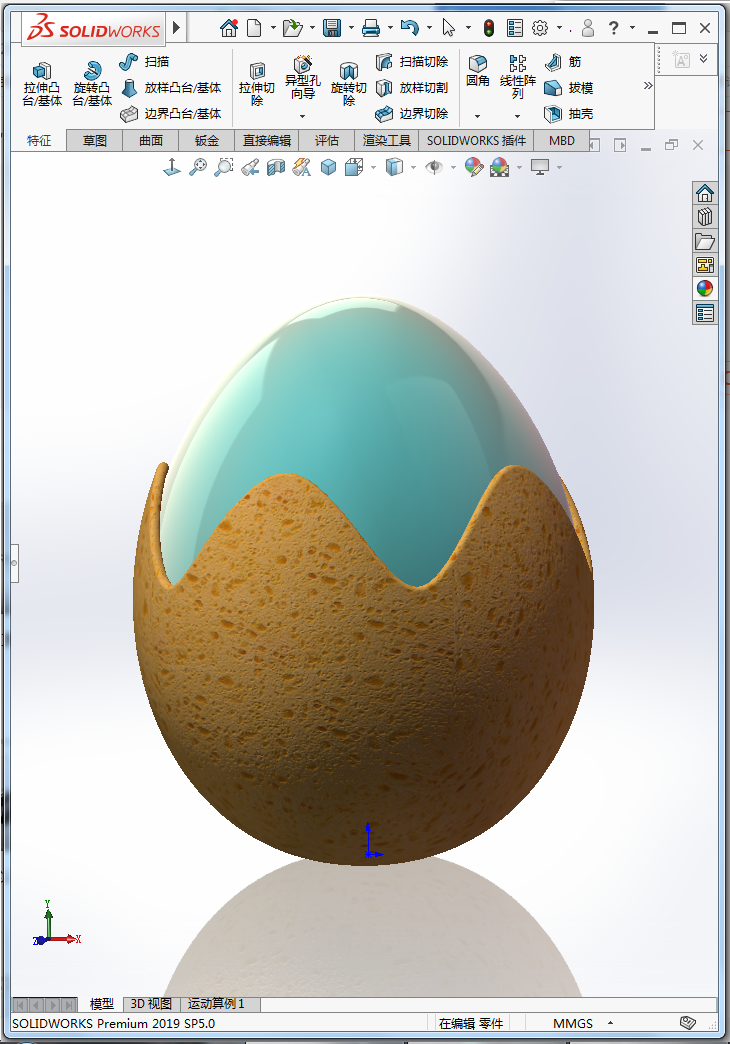Open Hide/Show Items dropdown arrow

[454, 167]
